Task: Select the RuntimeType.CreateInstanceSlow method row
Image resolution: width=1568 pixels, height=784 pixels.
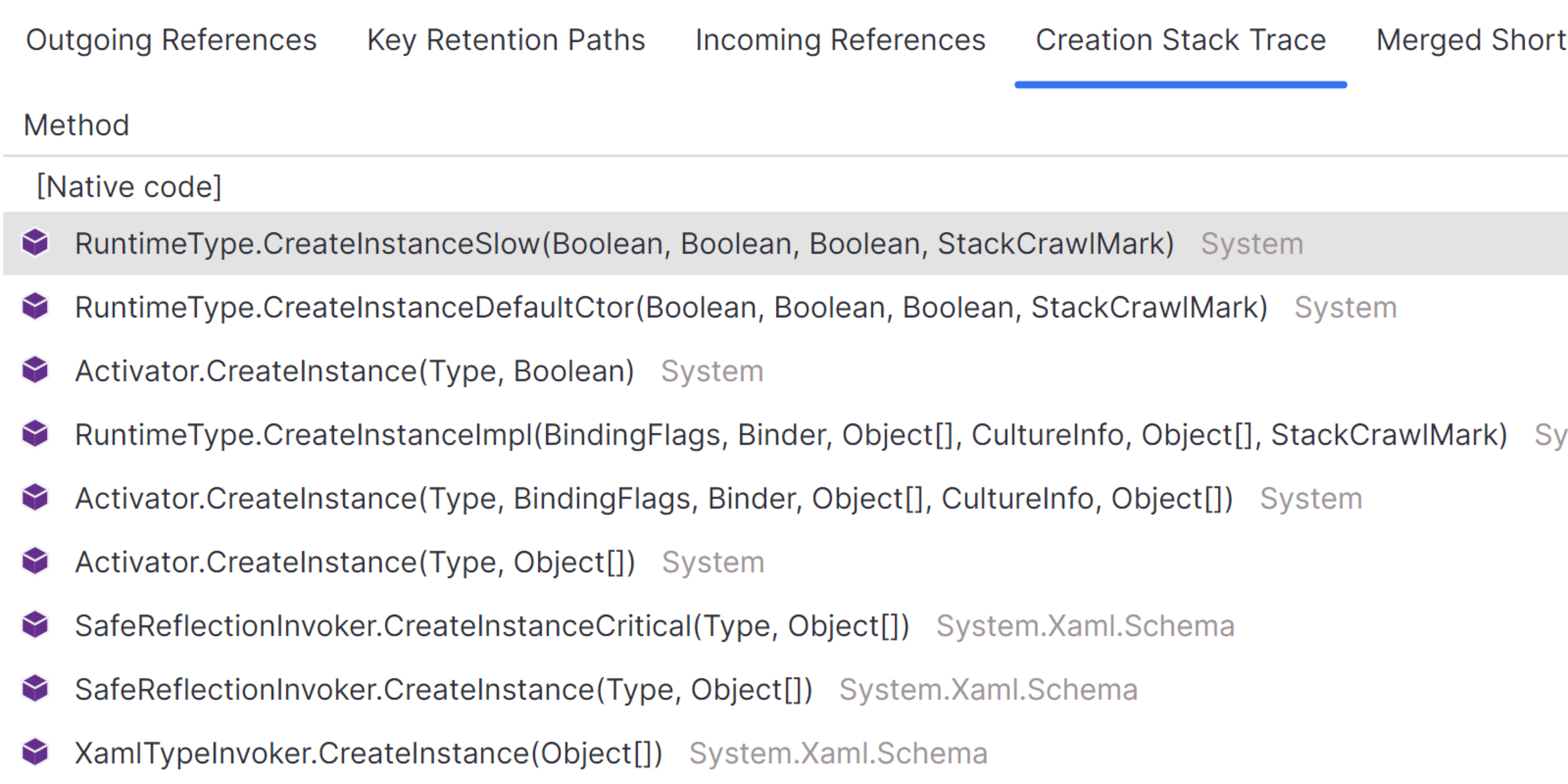Action: pyautogui.click(x=624, y=243)
